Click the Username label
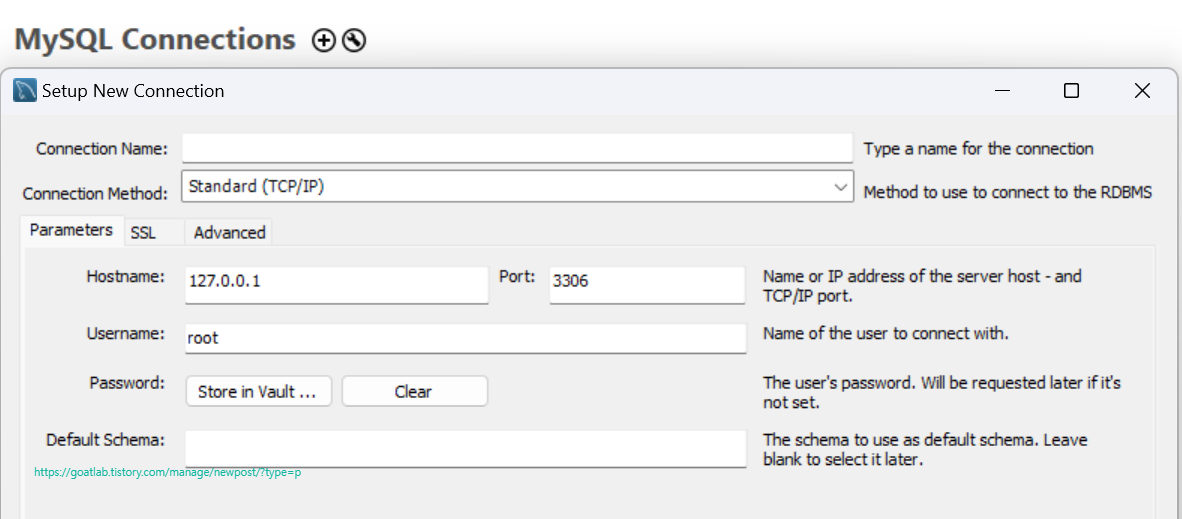The height and width of the screenshot is (519, 1182). pos(126,333)
